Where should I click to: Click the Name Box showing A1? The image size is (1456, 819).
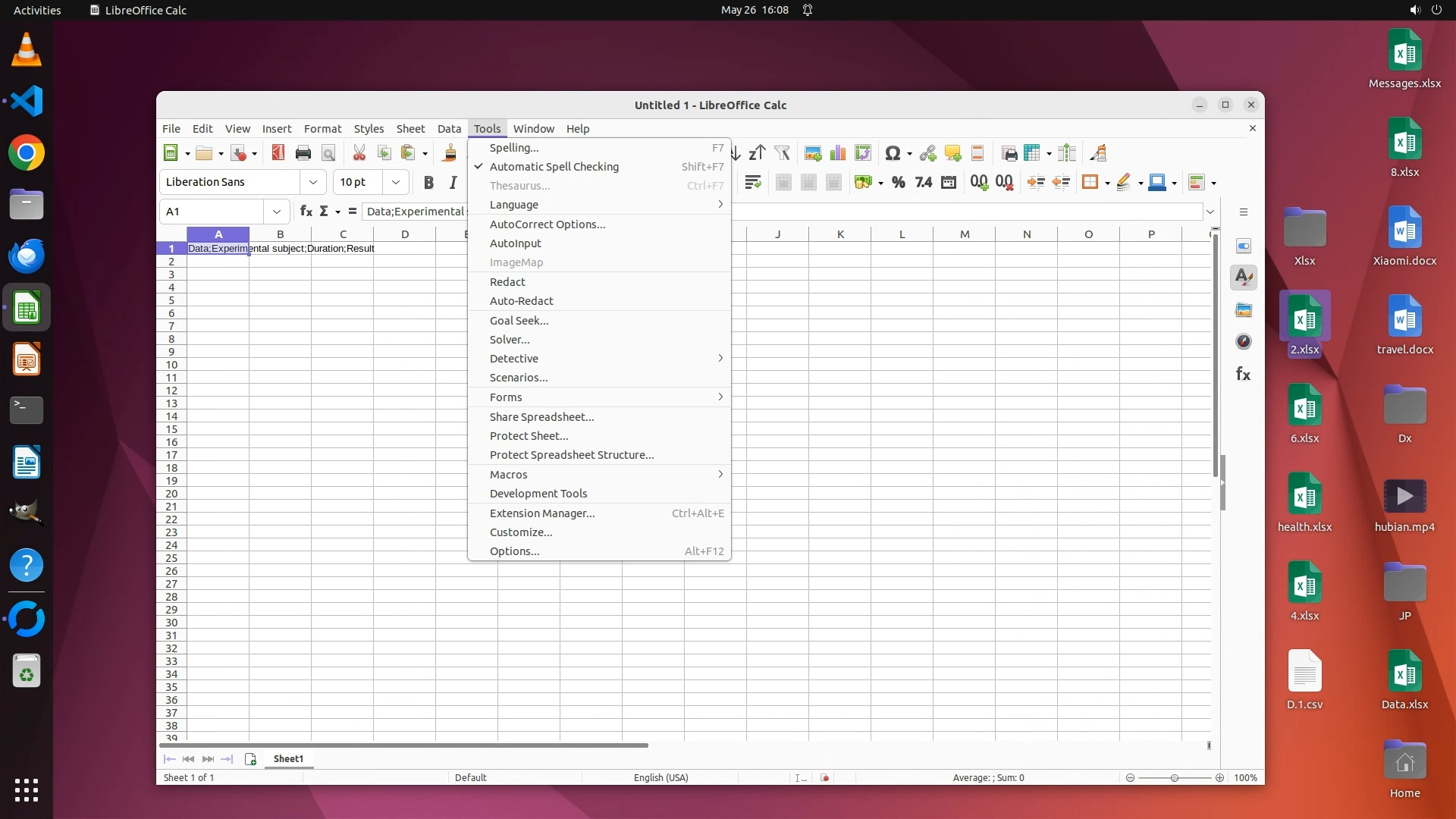click(x=212, y=212)
